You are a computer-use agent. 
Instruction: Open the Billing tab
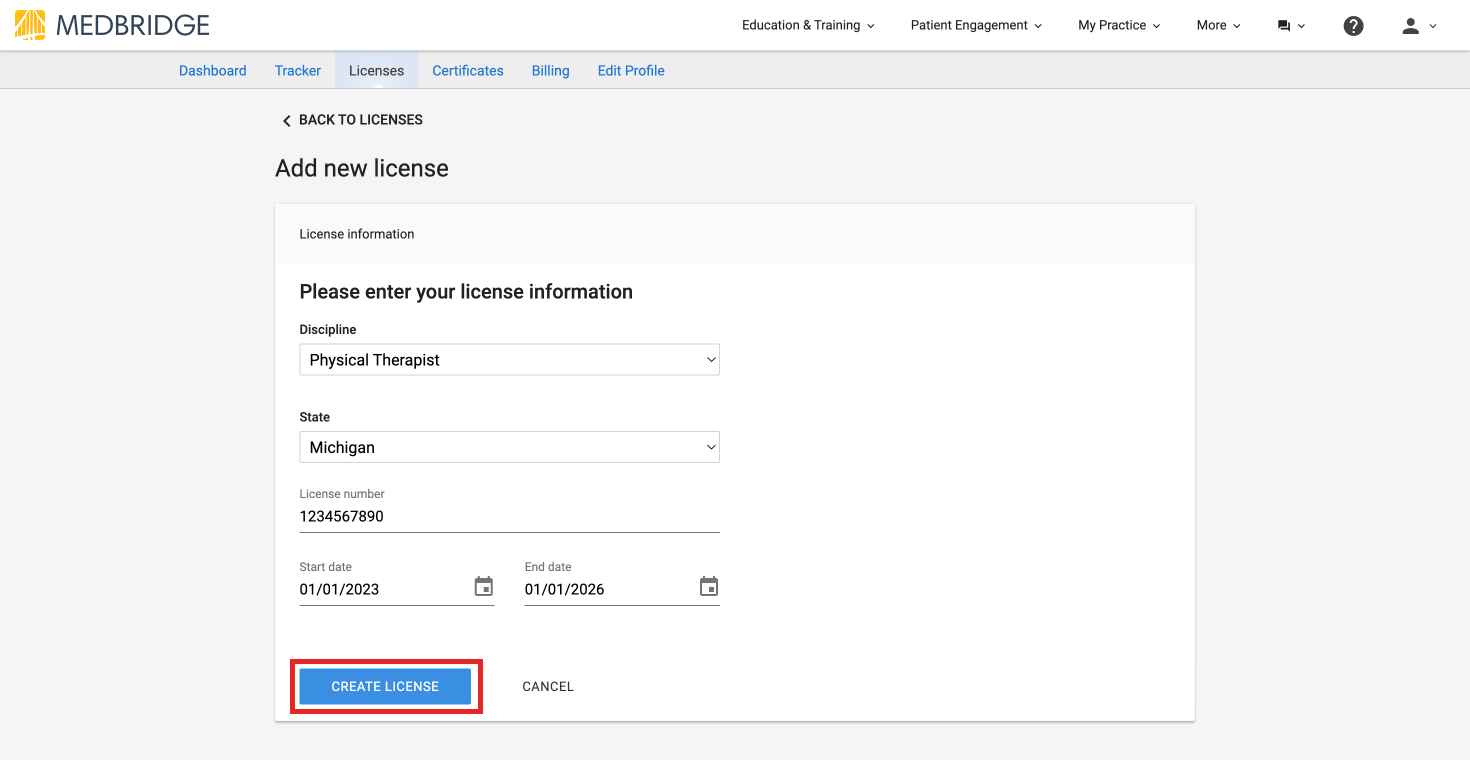pos(551,71)
